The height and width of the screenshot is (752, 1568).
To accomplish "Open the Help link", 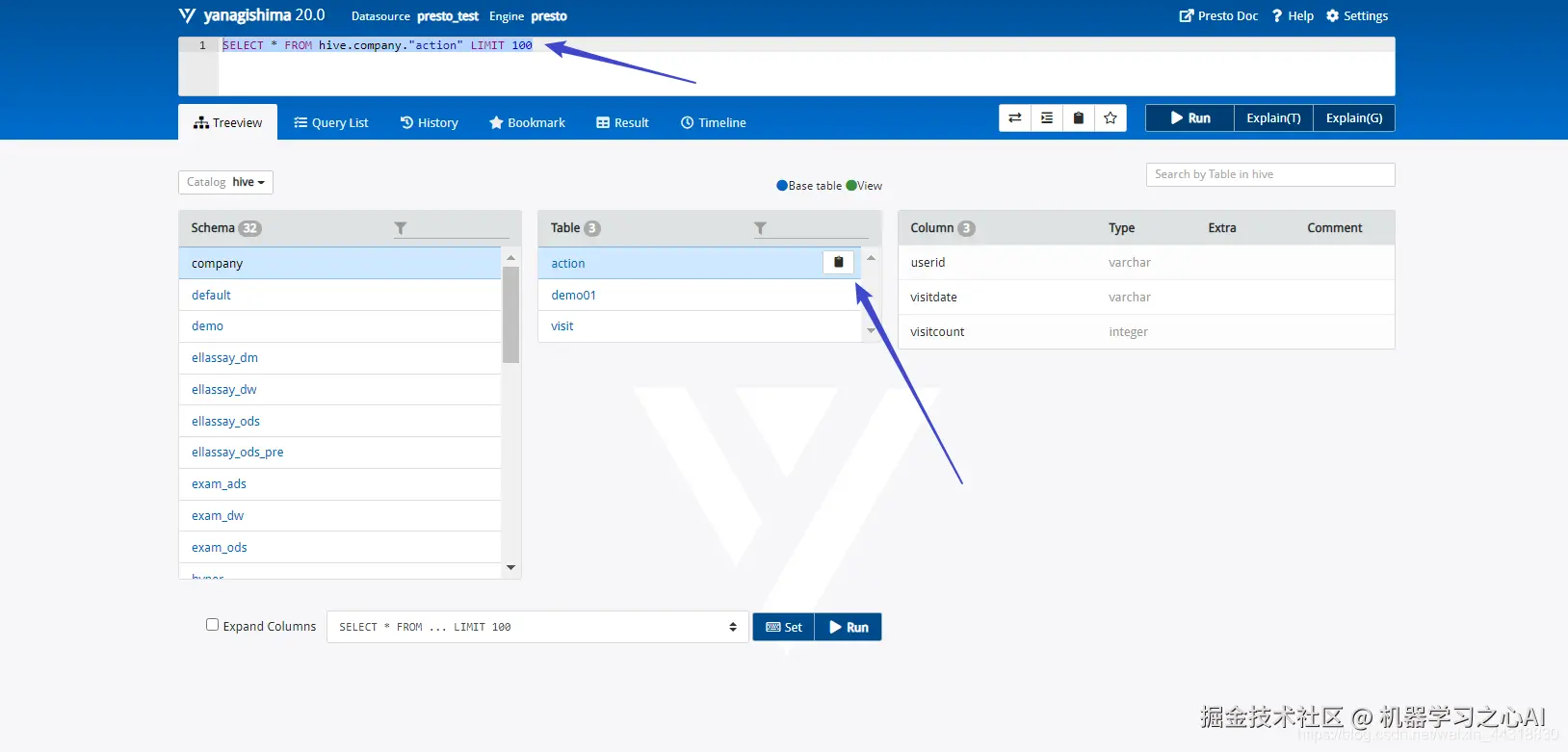I will (x=1293, y=15).
